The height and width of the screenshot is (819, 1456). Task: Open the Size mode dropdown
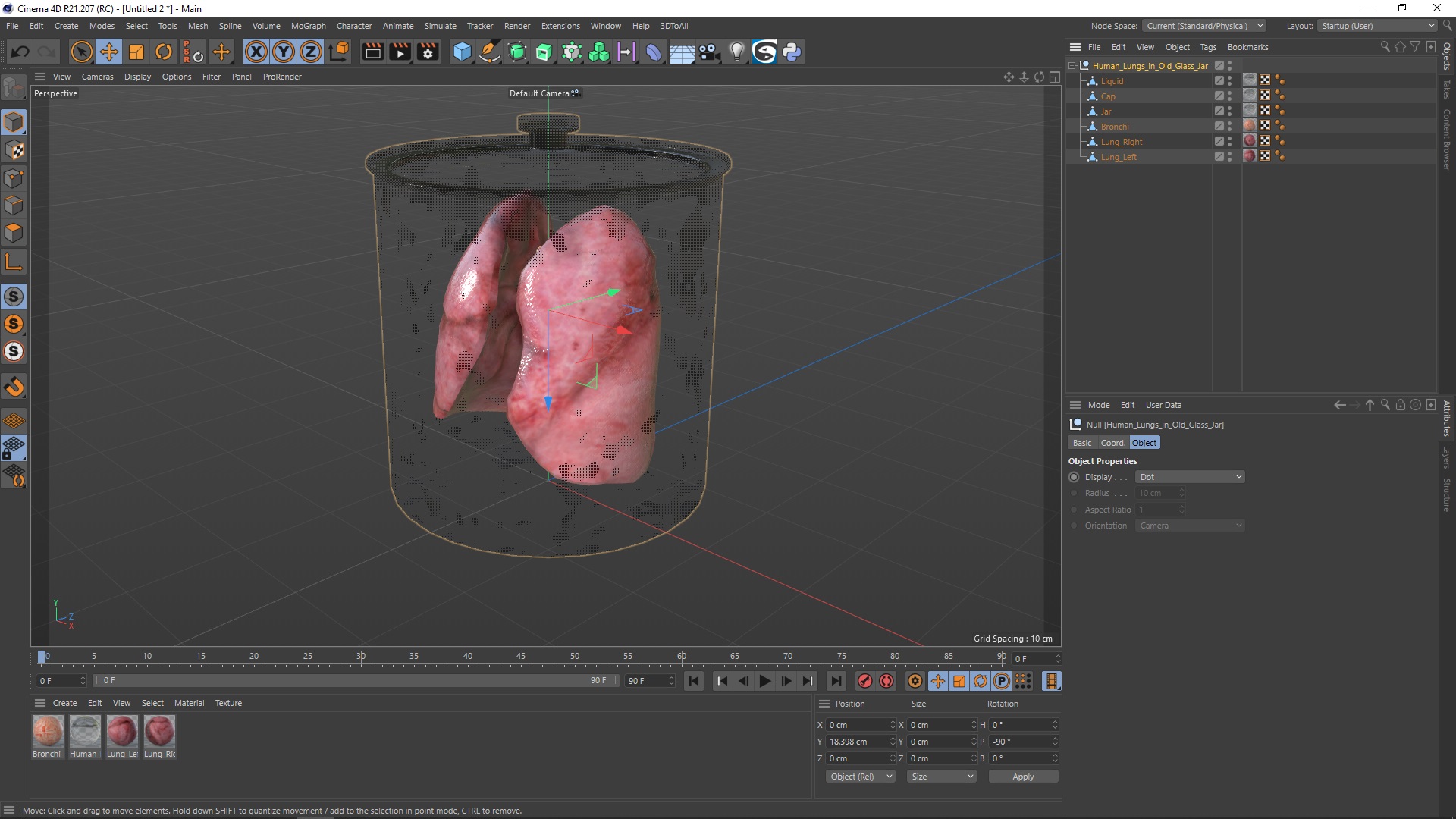[x=942, y=777]
